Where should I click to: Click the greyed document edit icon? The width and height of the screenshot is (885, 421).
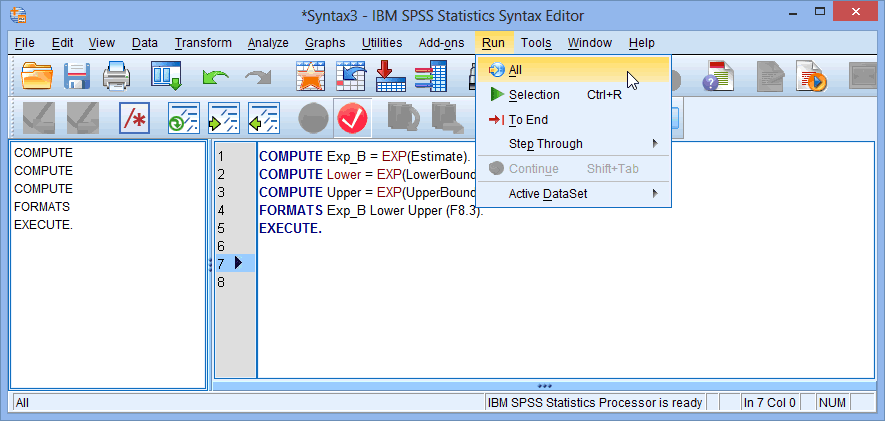coord(770,76)
